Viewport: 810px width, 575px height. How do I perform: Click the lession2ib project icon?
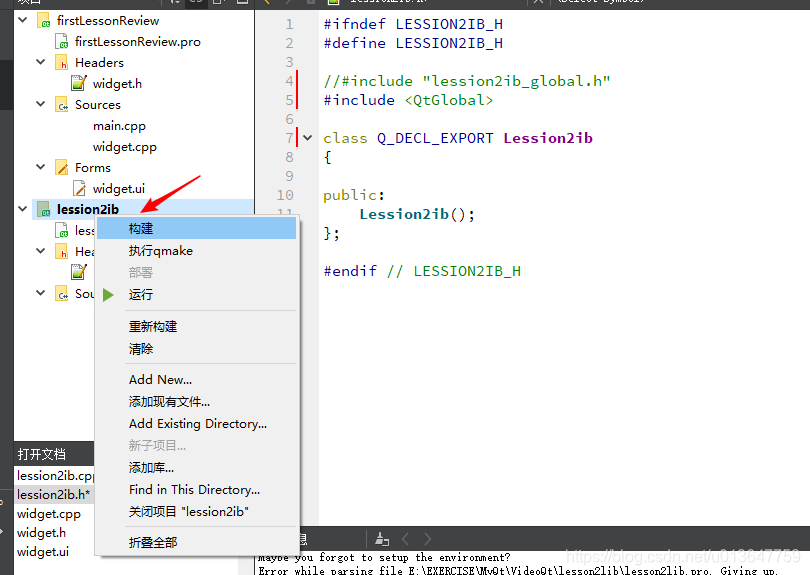tap(43, 209)
